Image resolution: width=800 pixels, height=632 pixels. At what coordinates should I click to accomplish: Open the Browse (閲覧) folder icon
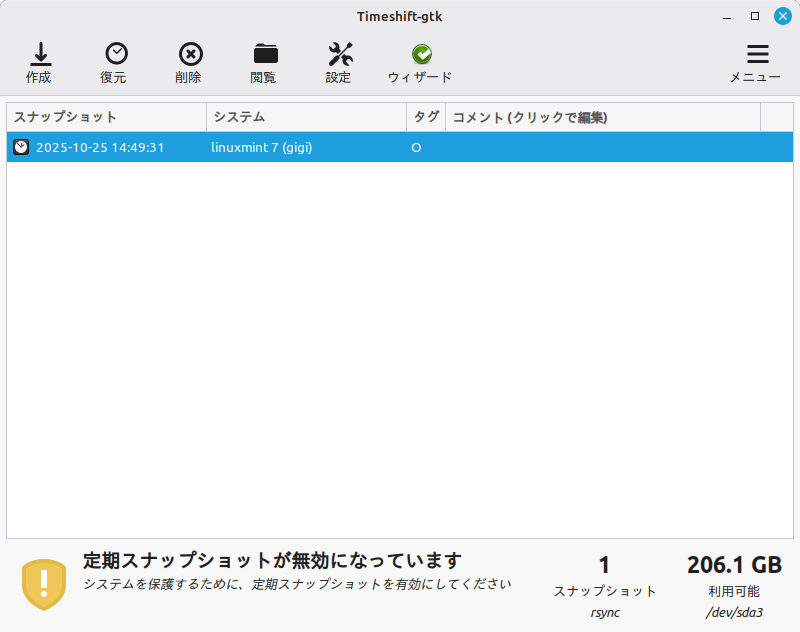tap(264, 54)
